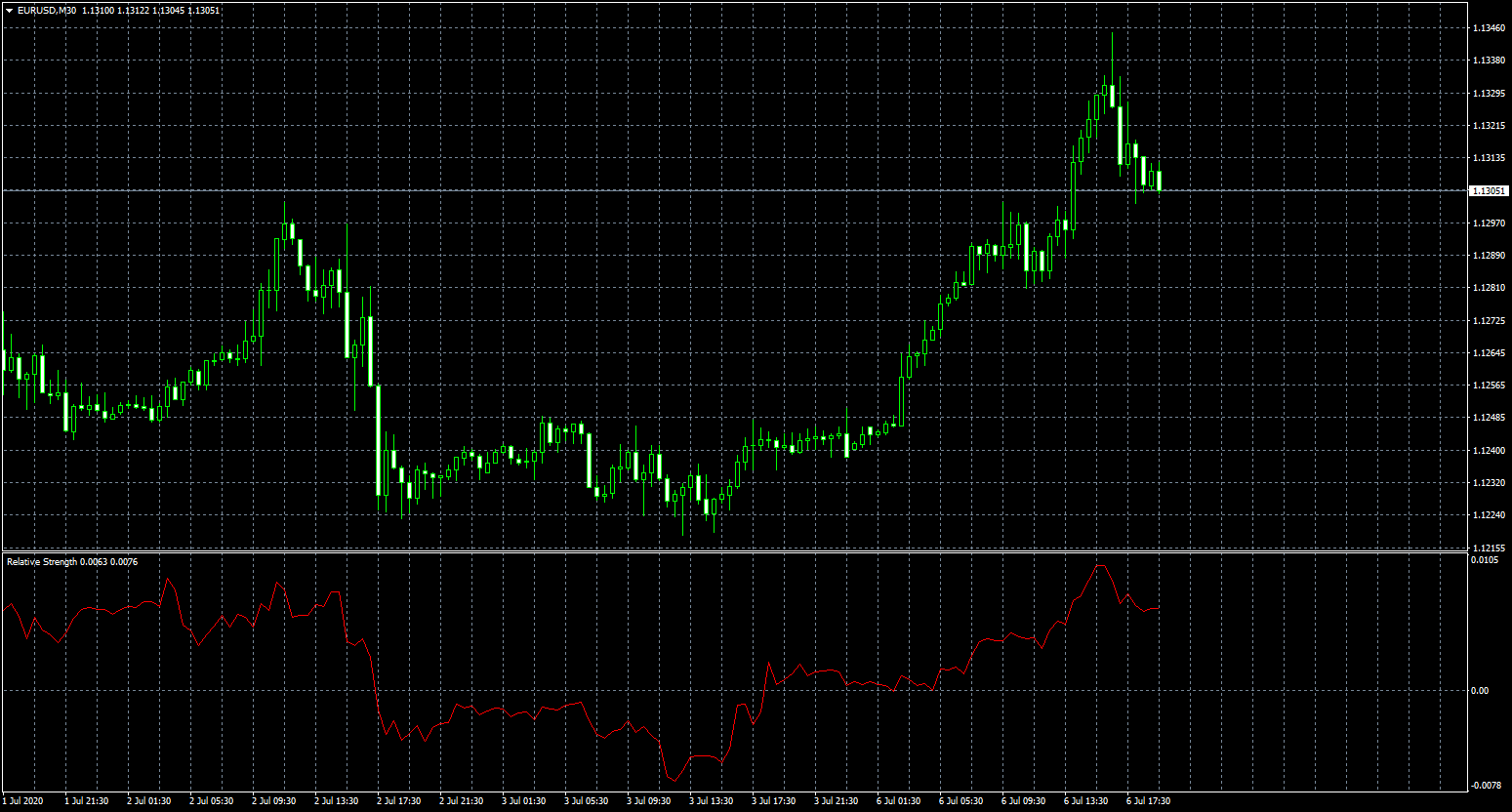1512x812 pixels.
Task: Click the 1.13215 price axis label
Action: 1490,126
